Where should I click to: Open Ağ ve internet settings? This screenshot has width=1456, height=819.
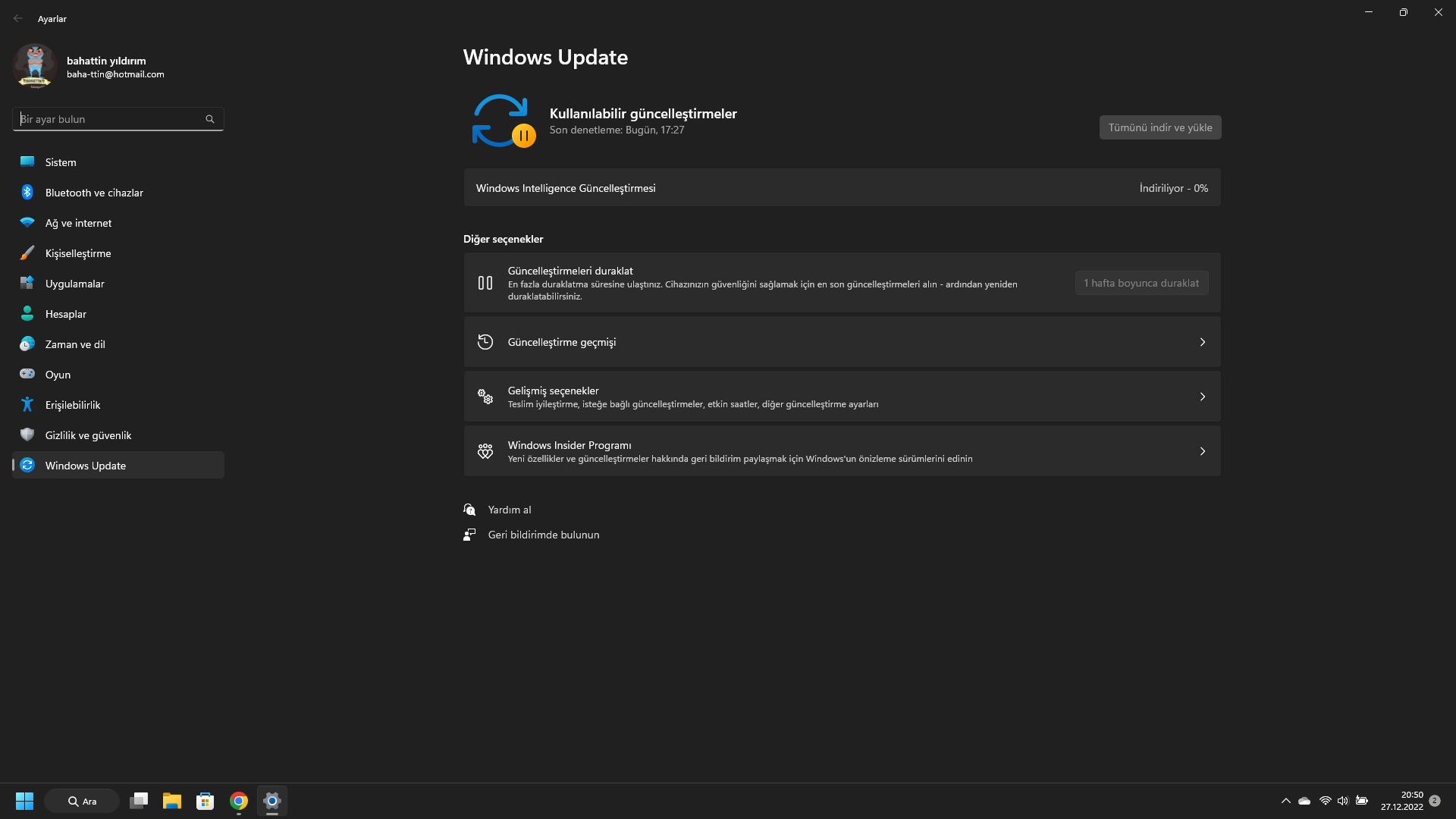(x=78, y=223)
